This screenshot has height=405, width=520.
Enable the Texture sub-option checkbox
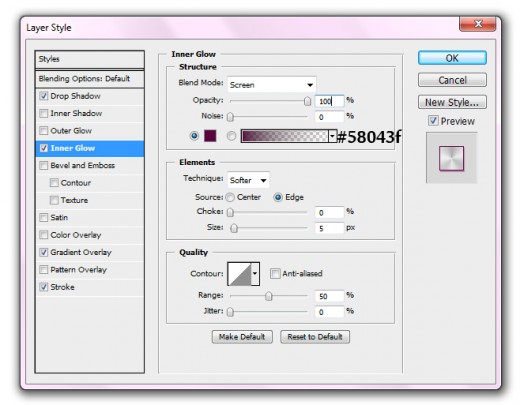[54, 200]
